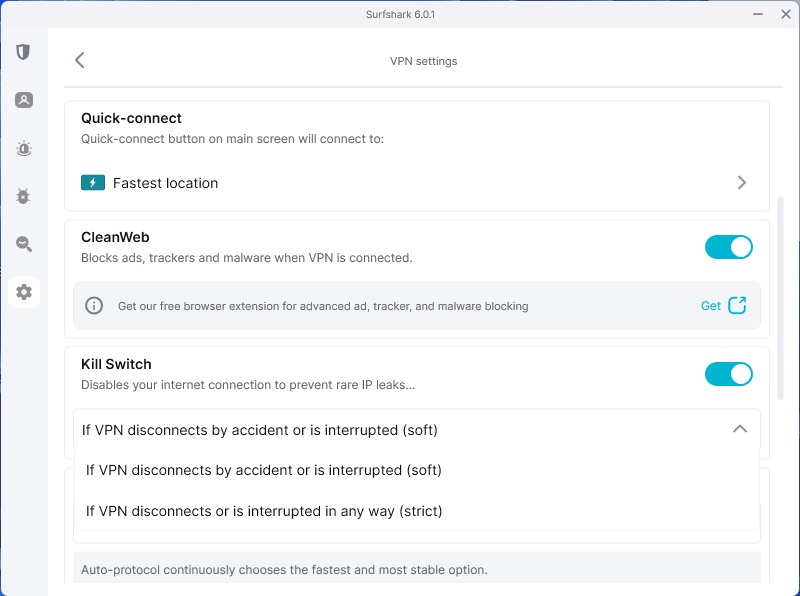Select the Settings gear icon in sidebar
This screenshot has width=800, height=596.
point(23,292)
